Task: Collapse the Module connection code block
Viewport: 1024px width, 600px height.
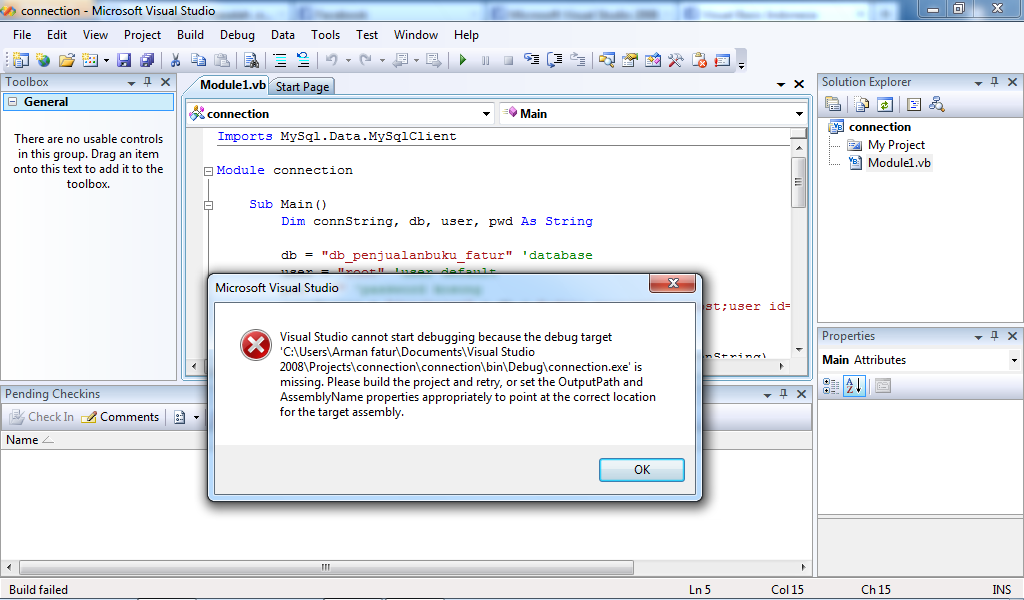Action: click(x=208, y=171)
